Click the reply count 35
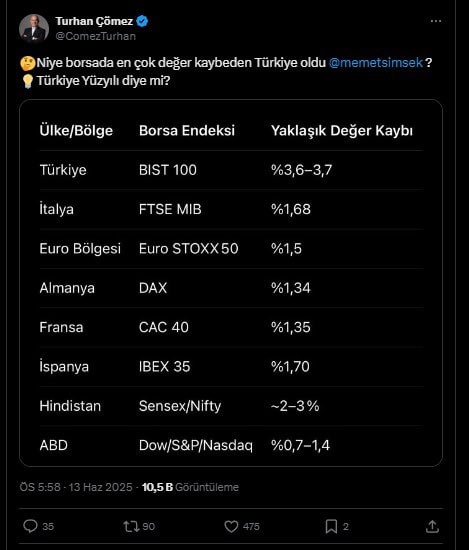 48,526
